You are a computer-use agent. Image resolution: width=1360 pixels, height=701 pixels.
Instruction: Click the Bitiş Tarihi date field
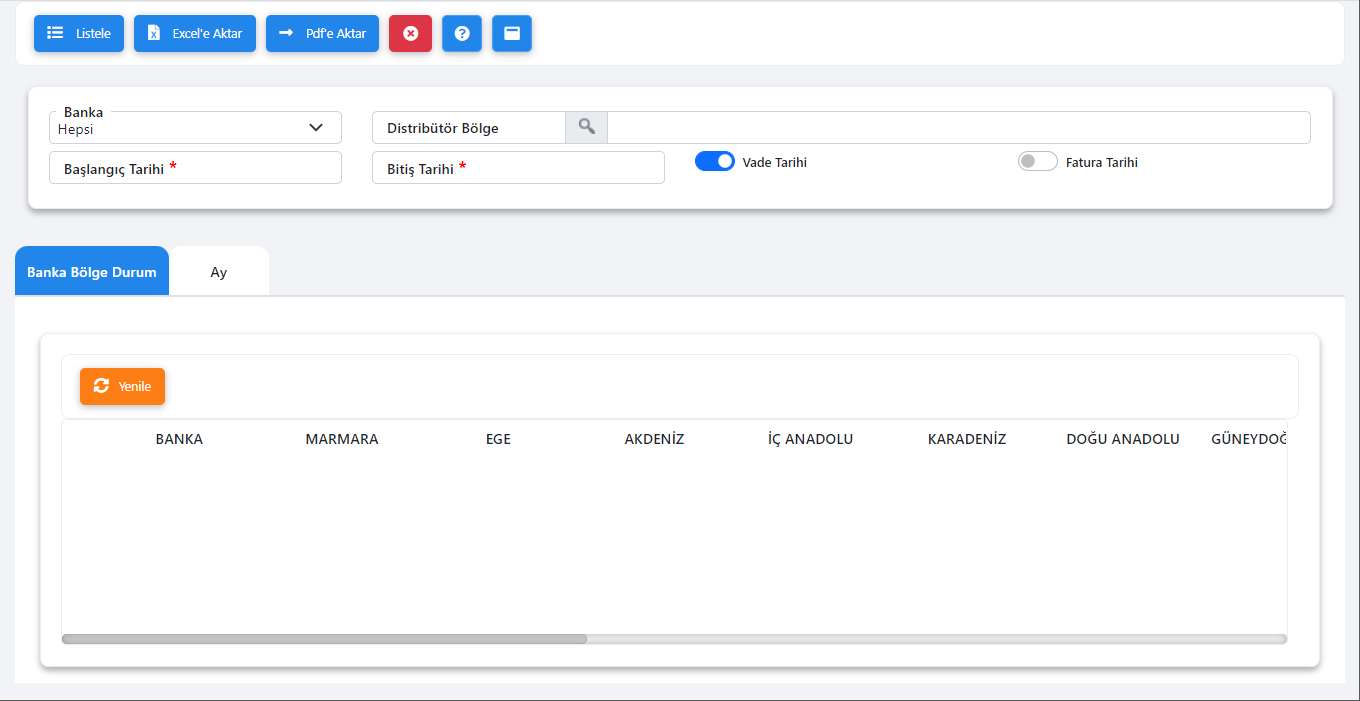(x=518, y=168)
